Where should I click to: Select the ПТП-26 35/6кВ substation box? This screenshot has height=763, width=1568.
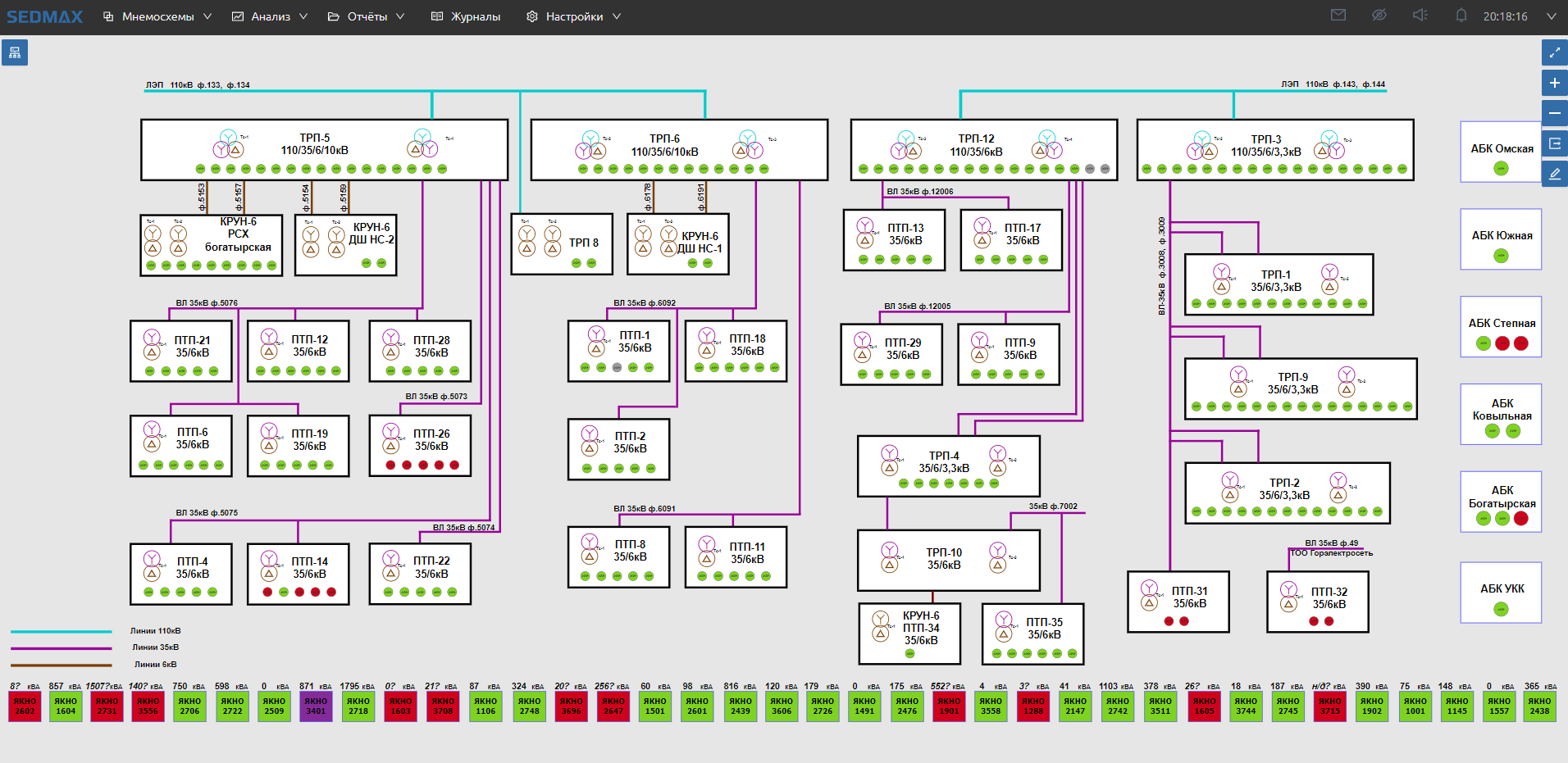[420, 446]
